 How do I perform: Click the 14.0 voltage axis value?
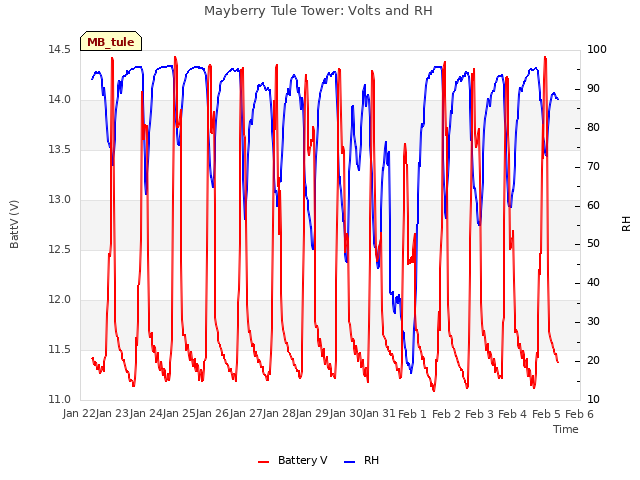(x=60, y=100)
